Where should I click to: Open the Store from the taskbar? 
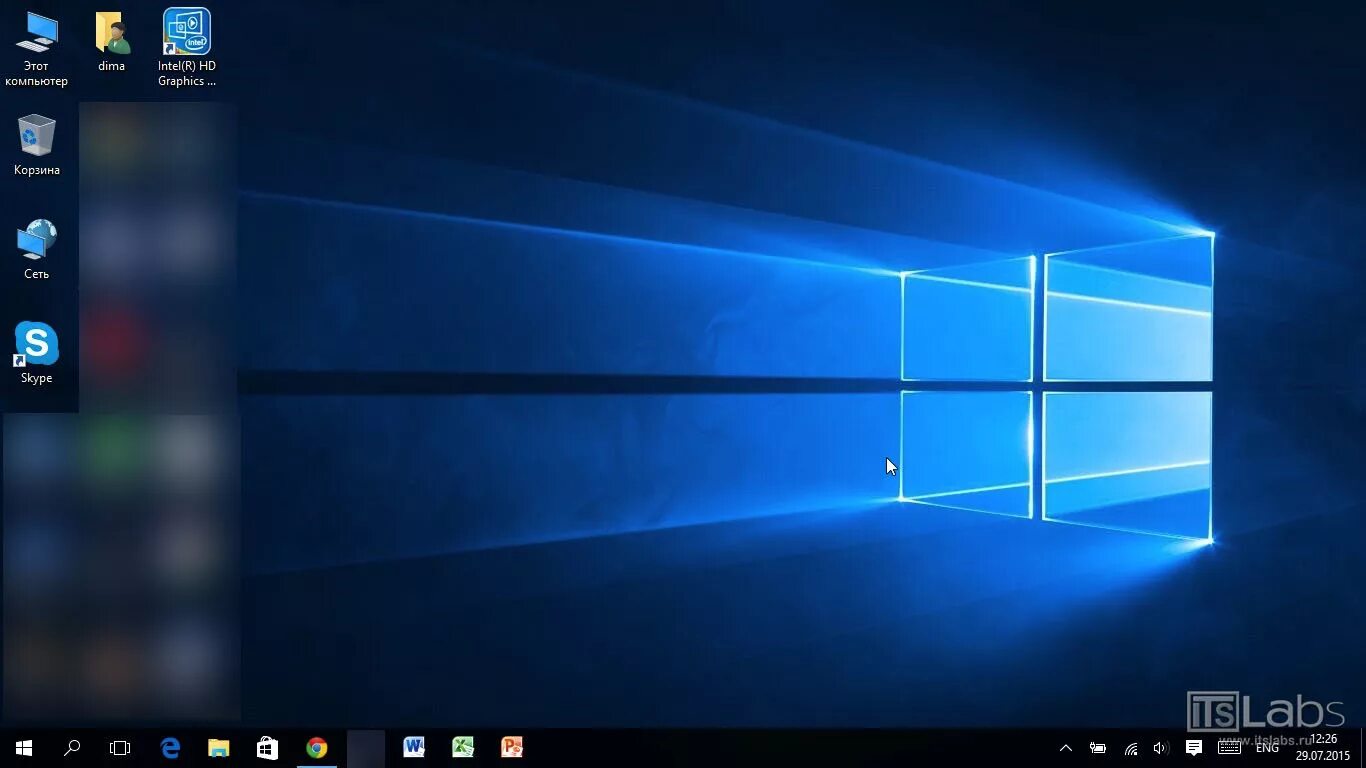(267, 748)
